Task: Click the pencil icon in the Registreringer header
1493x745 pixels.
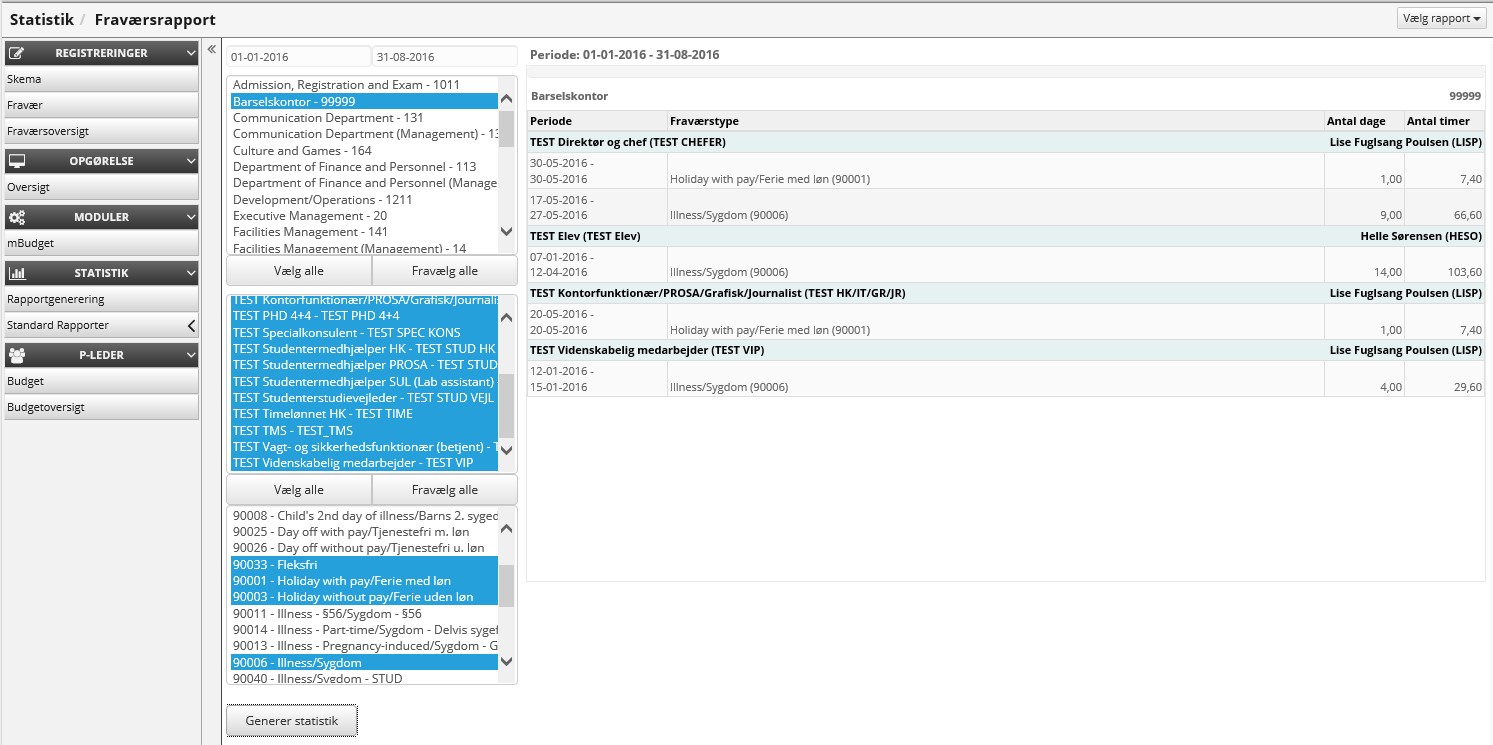Action: click(x=17, y=53)
